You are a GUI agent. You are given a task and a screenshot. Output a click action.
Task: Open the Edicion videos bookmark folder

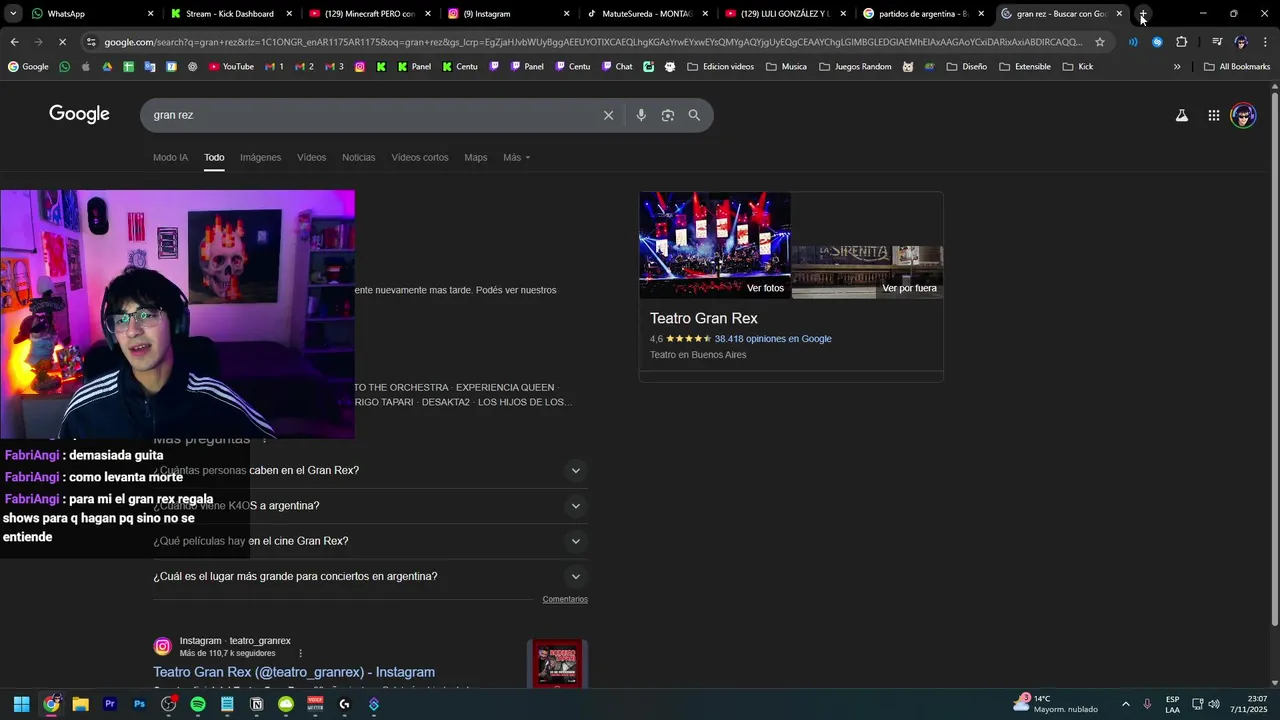pyautogui.click(x=720, y=67)
